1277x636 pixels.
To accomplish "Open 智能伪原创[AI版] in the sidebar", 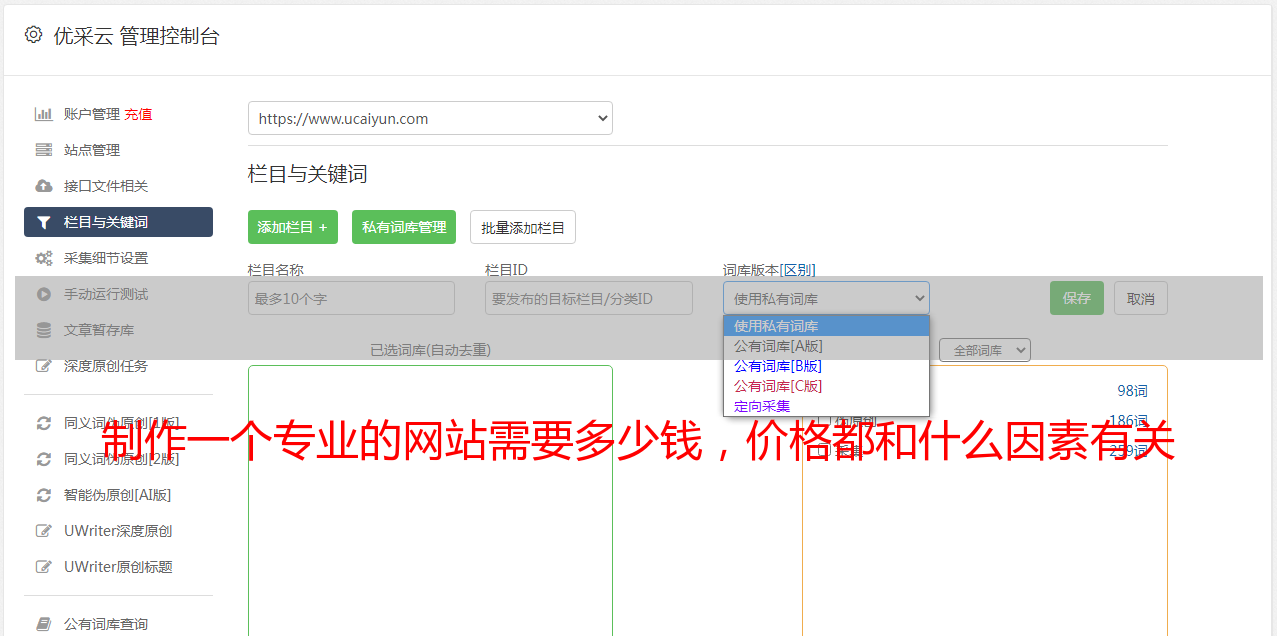I will point(118,495).
